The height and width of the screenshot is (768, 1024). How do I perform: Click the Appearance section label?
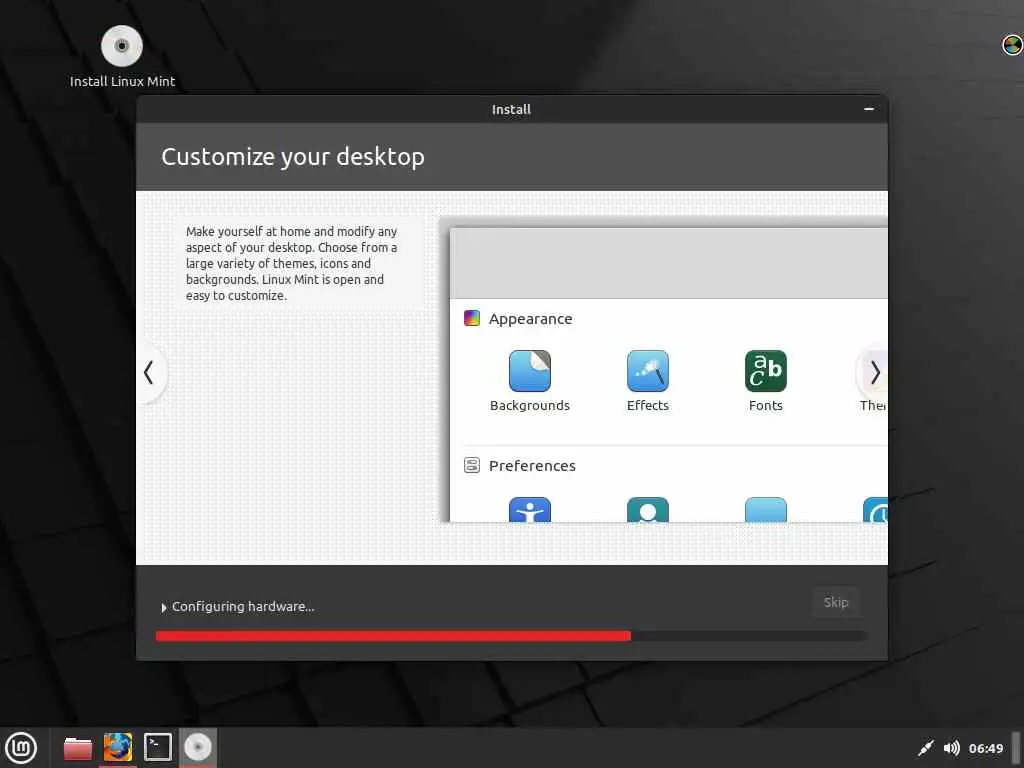tap(530, 319)
